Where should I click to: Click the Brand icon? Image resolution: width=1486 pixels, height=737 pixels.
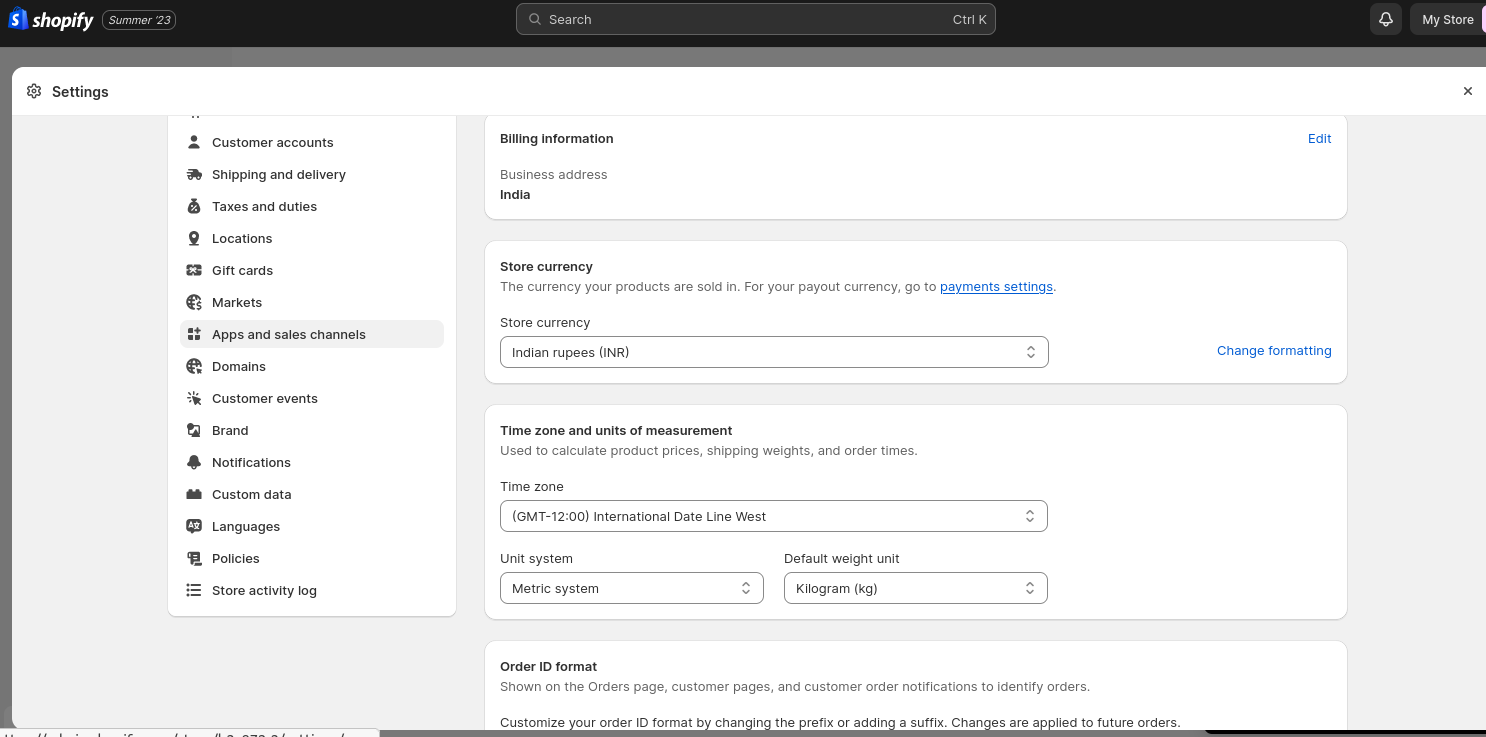click(194, 430)
